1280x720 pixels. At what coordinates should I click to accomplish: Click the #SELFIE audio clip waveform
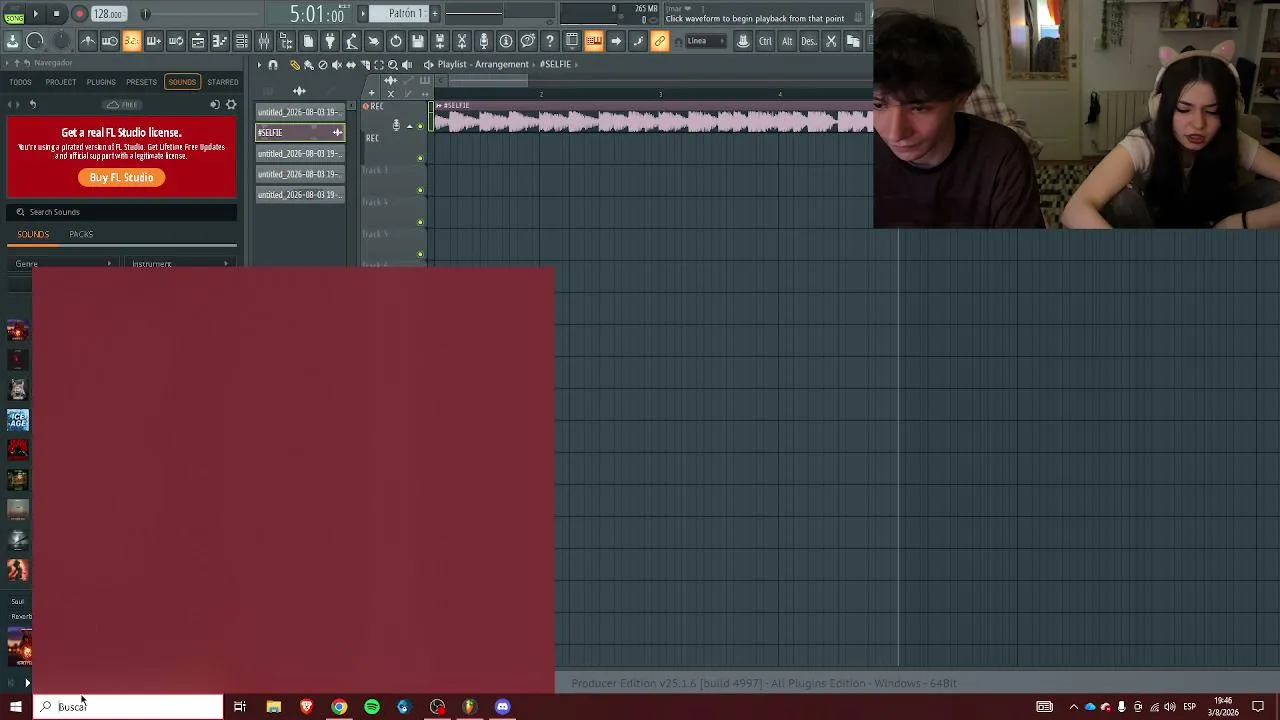(654, 121)
